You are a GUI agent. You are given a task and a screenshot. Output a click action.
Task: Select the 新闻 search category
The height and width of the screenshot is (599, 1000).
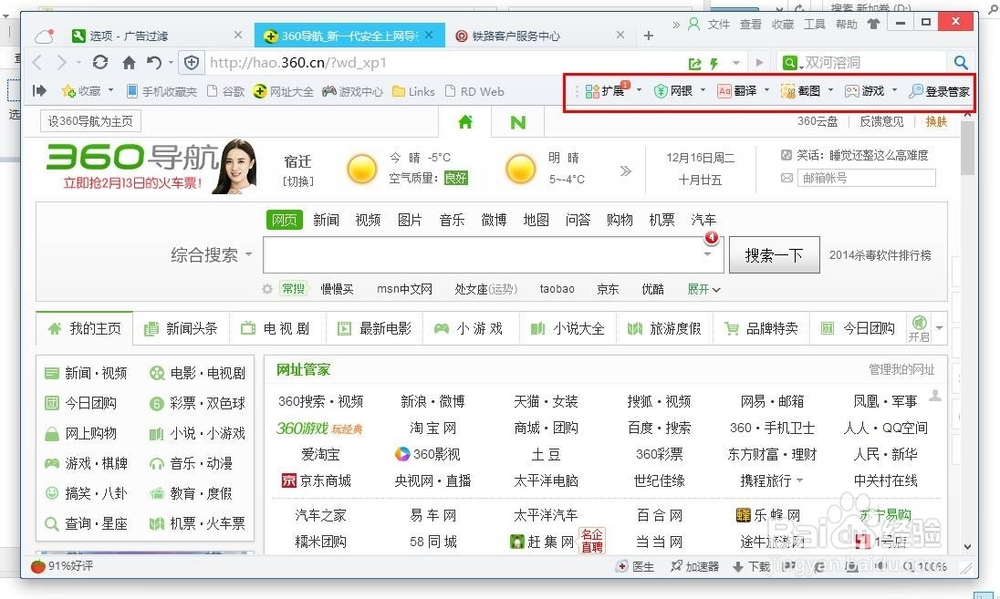pyautogui.click(x=326, y=220)
